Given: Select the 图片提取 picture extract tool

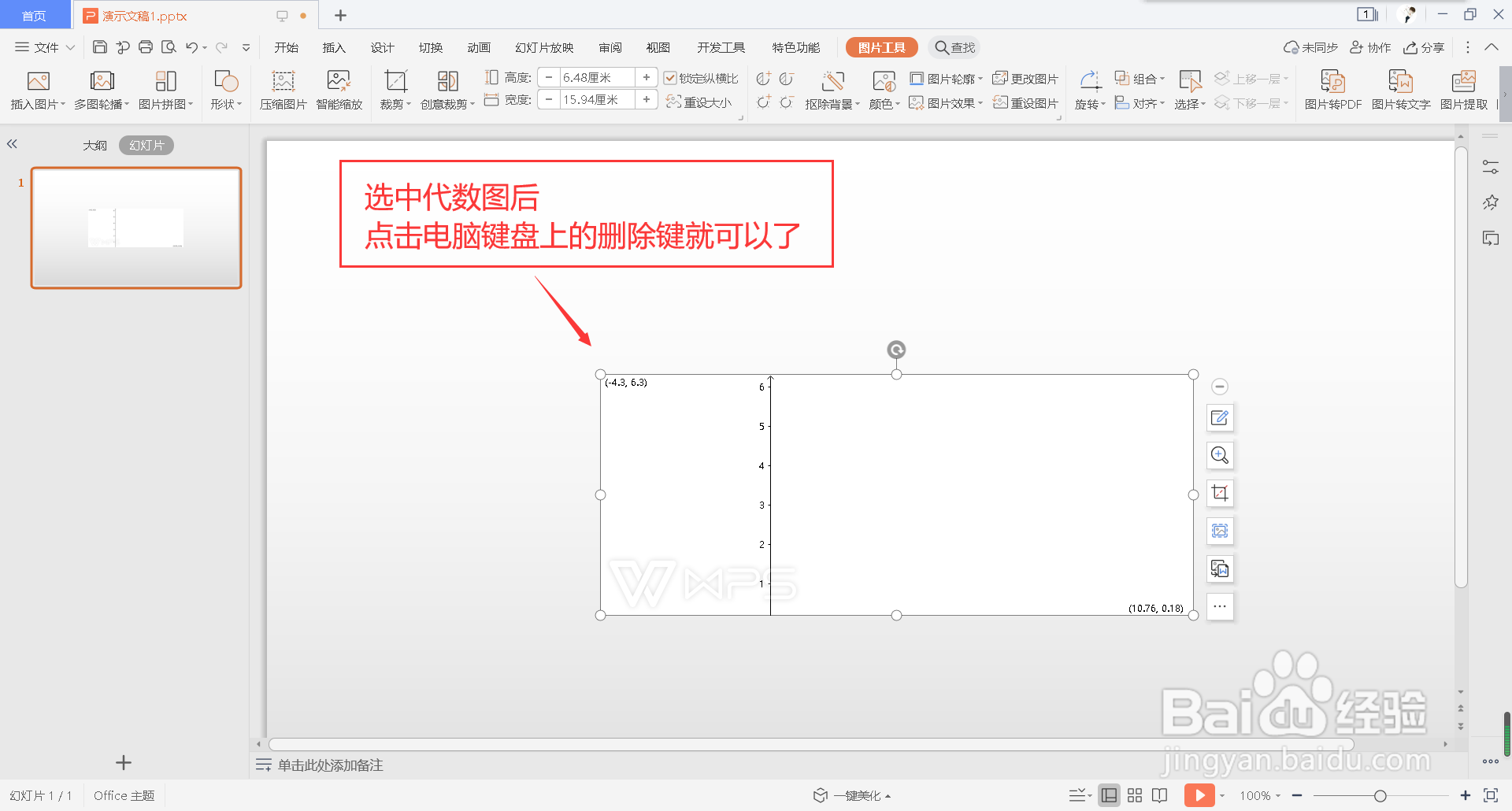Looking at the screenshot, I should pyautogui.click(x=1464, y=88).
